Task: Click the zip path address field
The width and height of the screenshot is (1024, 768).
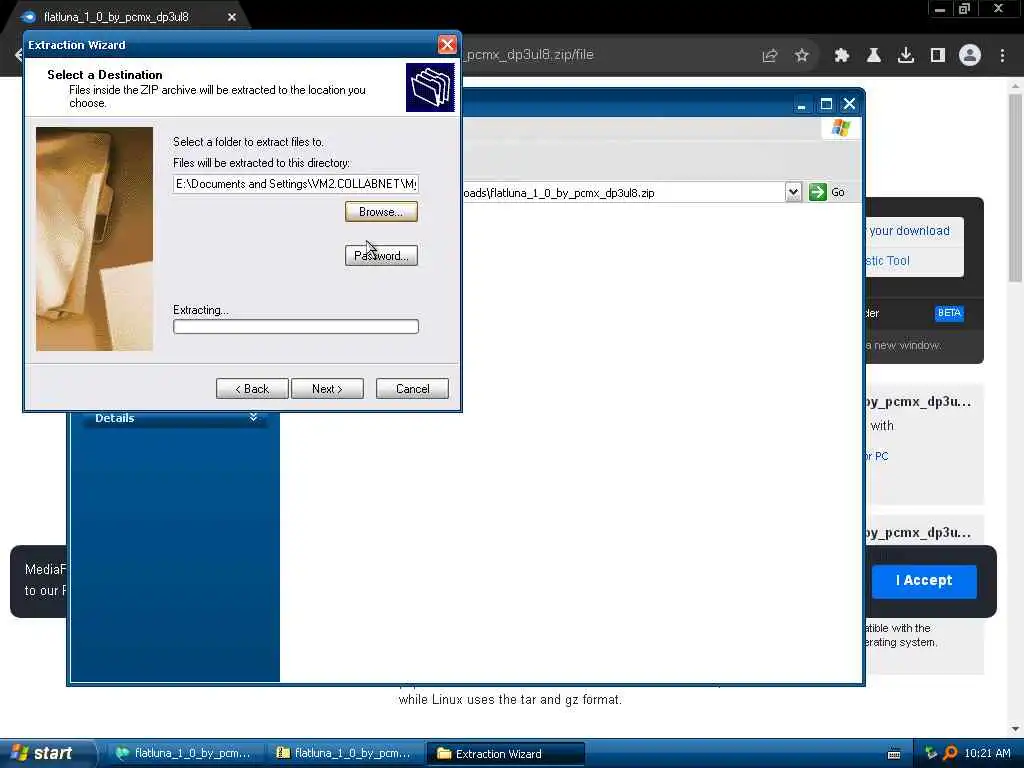Action: click(x=624, y=193)
